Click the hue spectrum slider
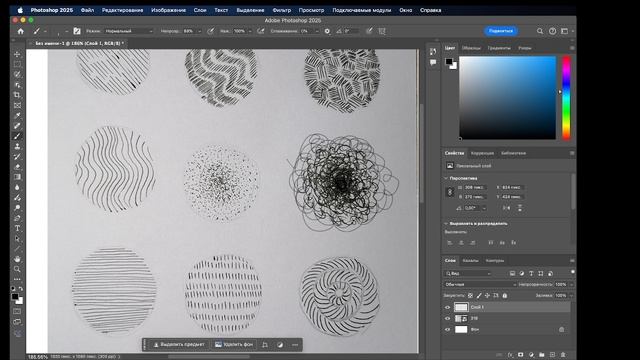 click(x=566, y=98)
